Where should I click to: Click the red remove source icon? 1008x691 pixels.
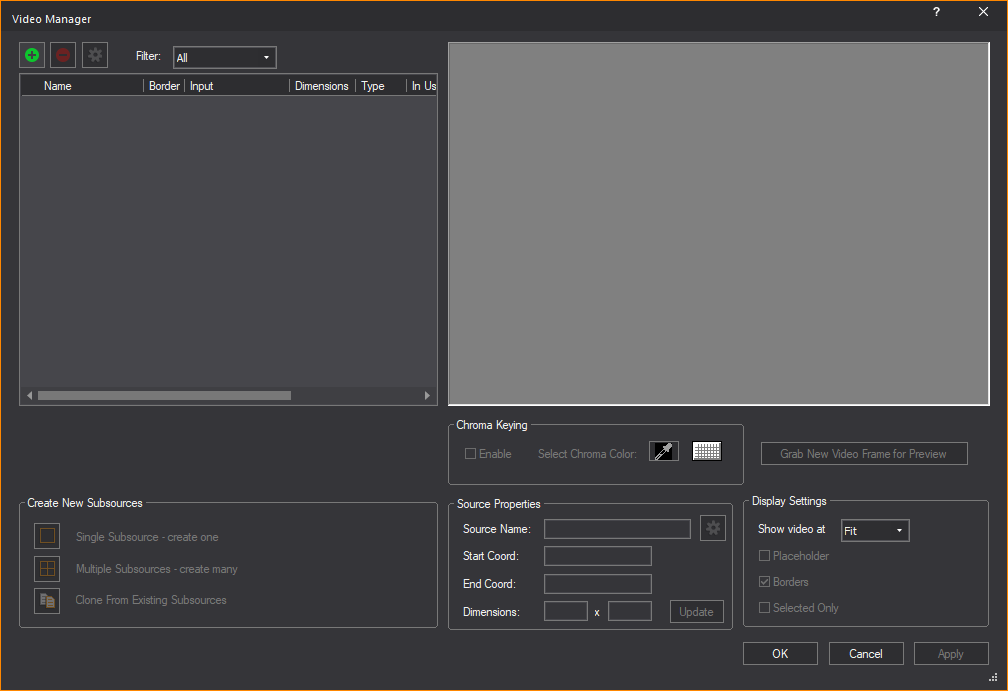pyautogui.click(x=64, y=56)
